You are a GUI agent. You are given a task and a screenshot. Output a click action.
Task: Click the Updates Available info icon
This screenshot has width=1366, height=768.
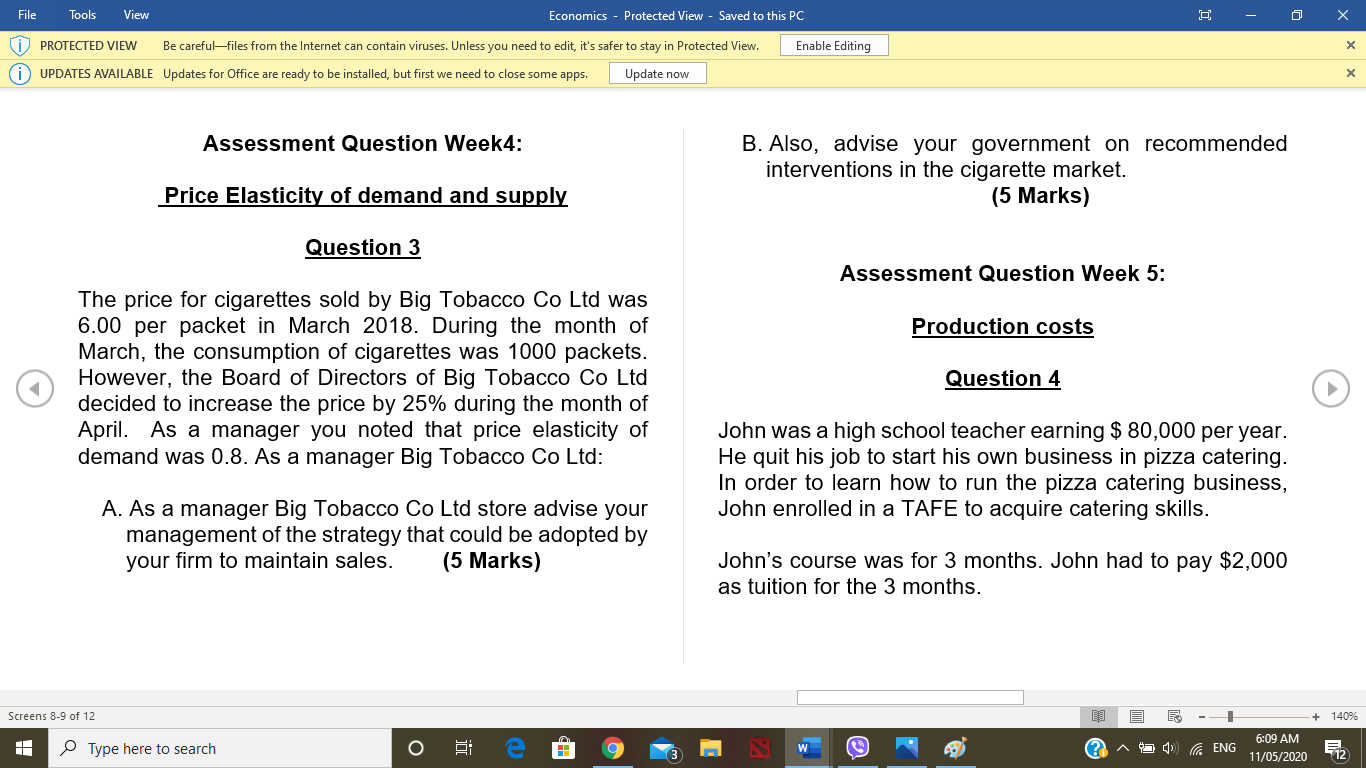point(19,73)
